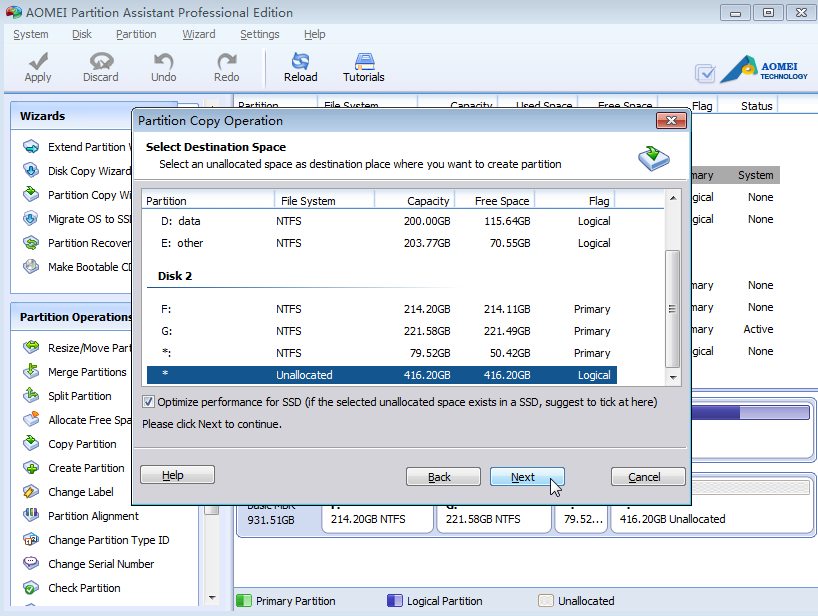Image resolution: width=818 pixels, height=616 pixels.
Task: Click the checkbox icon beside the AOMEI logo
Action: (x=705, y=73)
